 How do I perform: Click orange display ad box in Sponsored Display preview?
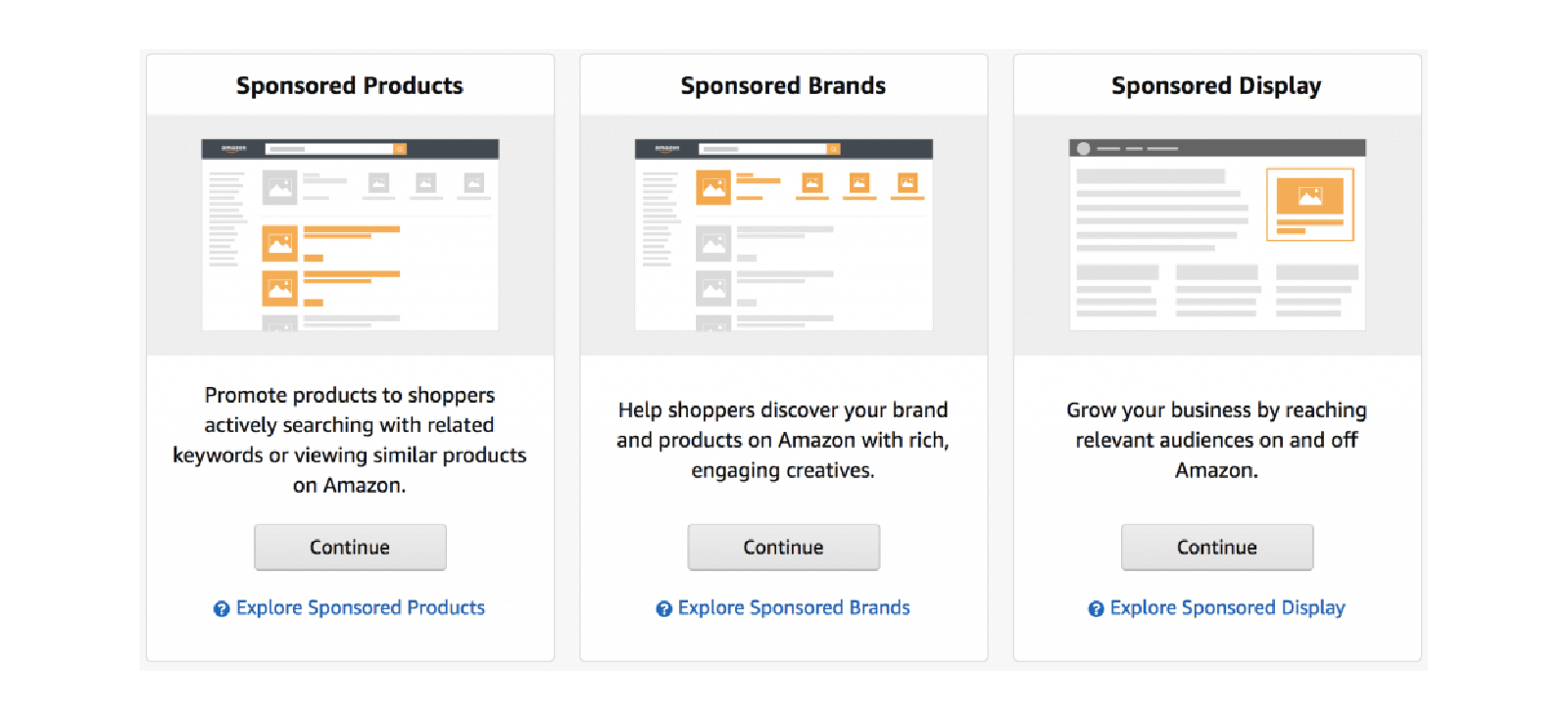[1309, 204]
